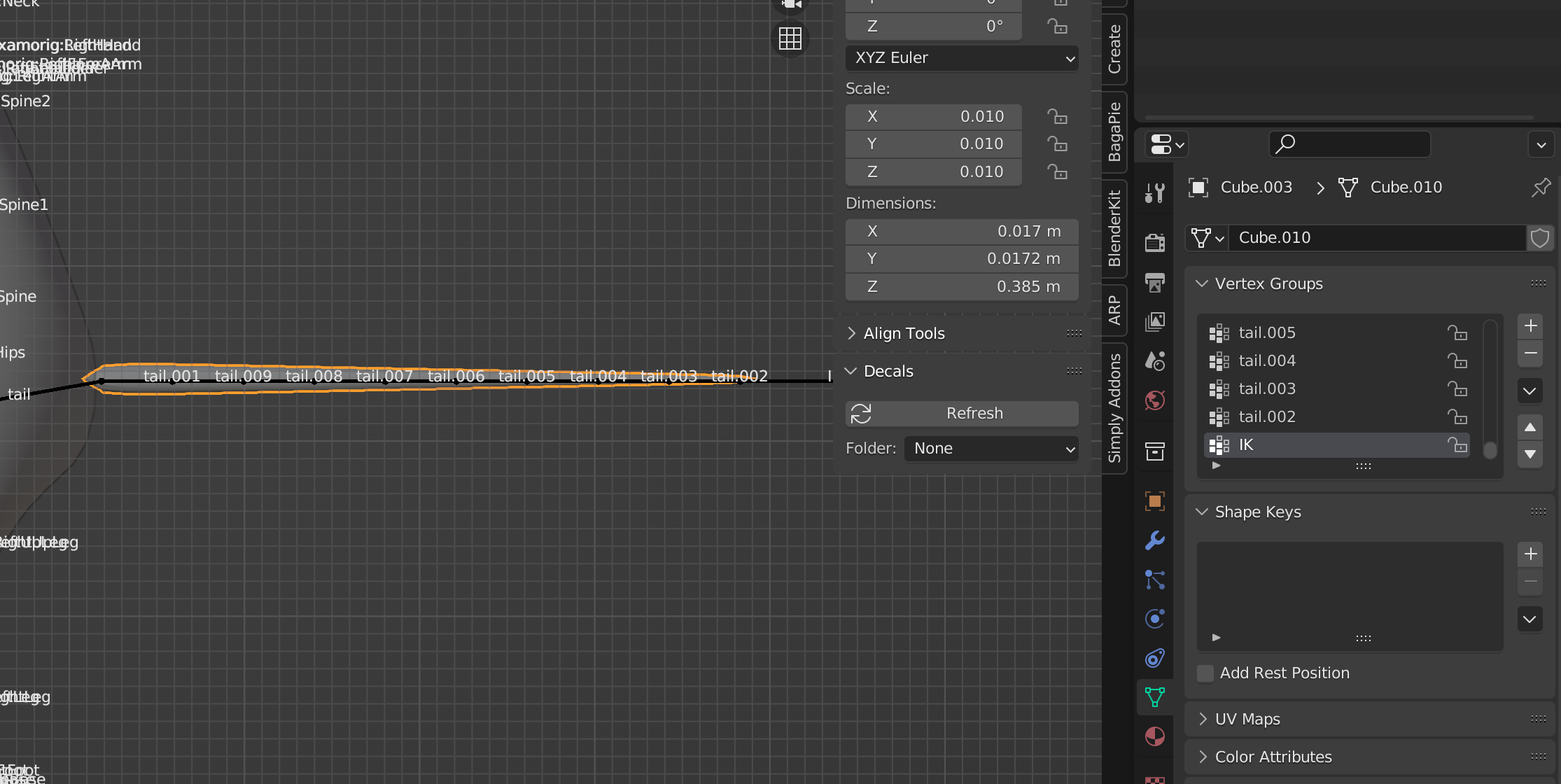
Task: Open the Decals Folder dropdown
Action: click(991, 449)
